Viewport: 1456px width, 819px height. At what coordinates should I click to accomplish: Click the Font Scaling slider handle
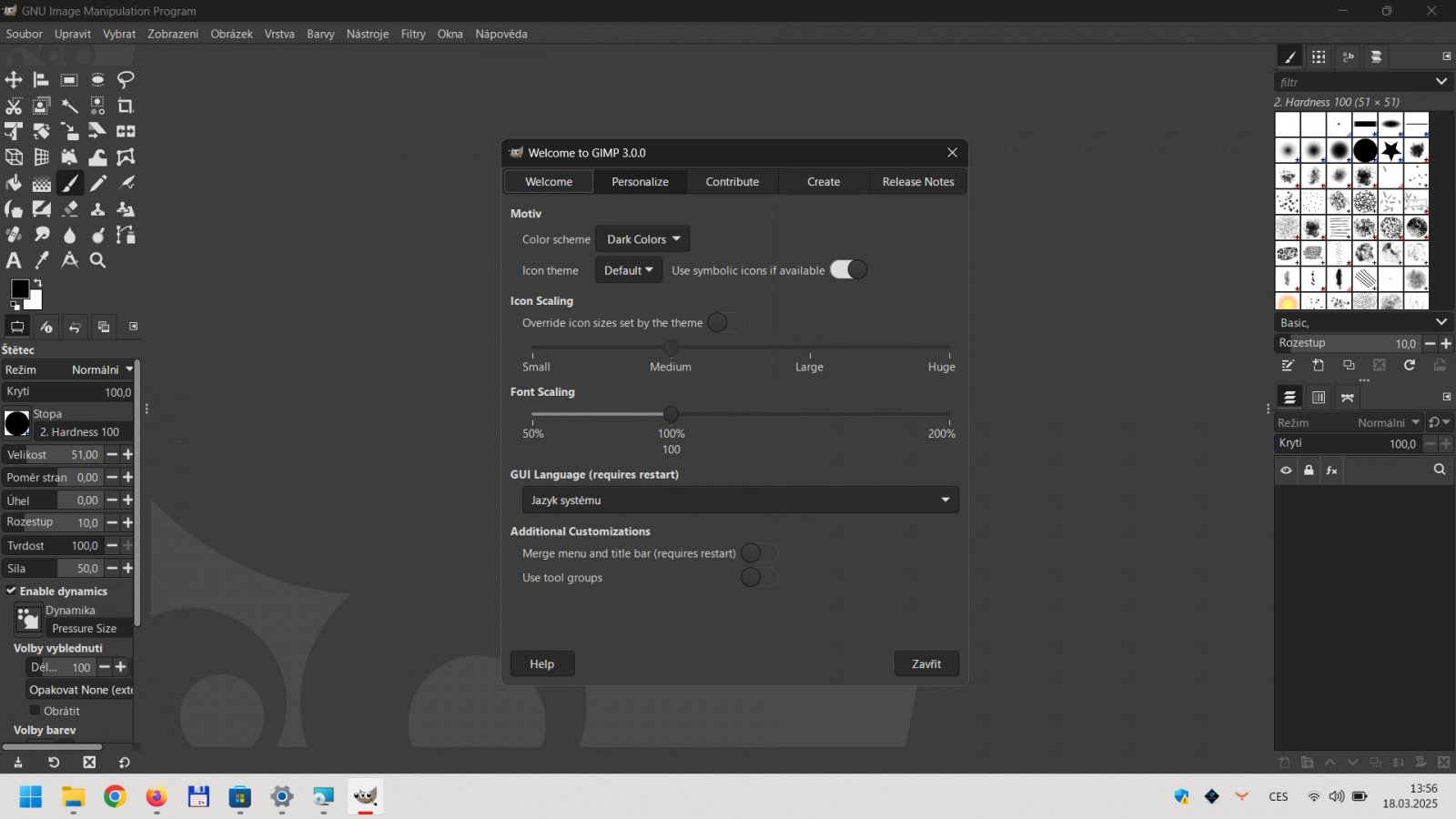671,414
